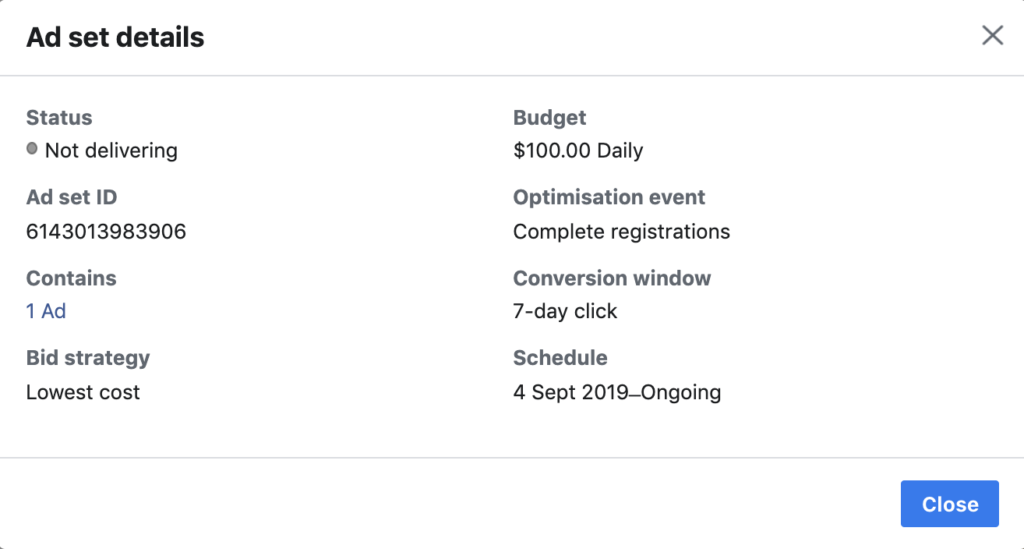
Task: Click the 4 Sept 2019–Ongoing schedule value
Action: pyautogui.click(x=617, y=391)
